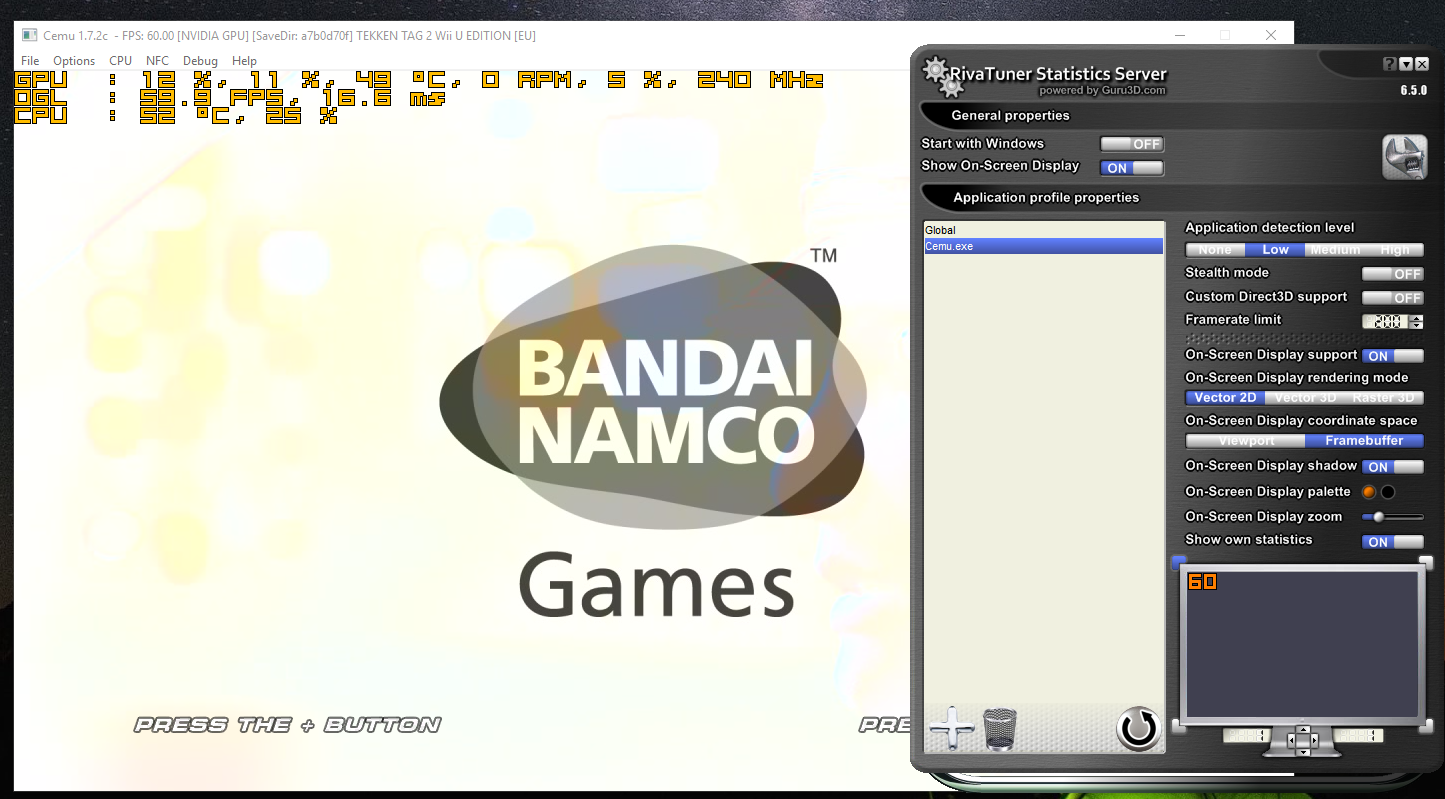Snap OSD to top-right corner marker
The height and width of the screenshot is (799, 1445).
coord(1426,562)
